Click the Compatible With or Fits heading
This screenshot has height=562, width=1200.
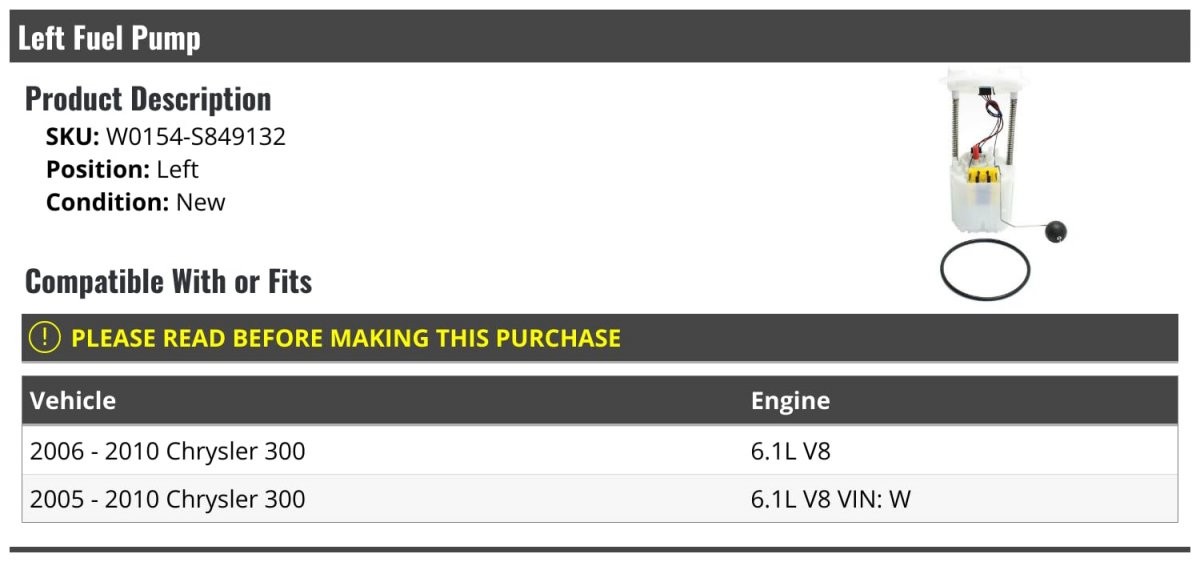click(168, 282)
